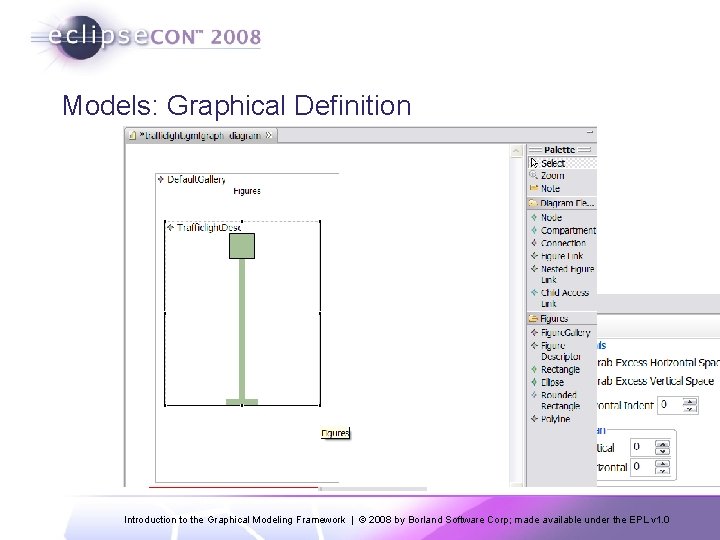Image resolution: width=720 pixels, height=540 pixels.
Task: Minimize the editor area
Action: pos(590,132)
